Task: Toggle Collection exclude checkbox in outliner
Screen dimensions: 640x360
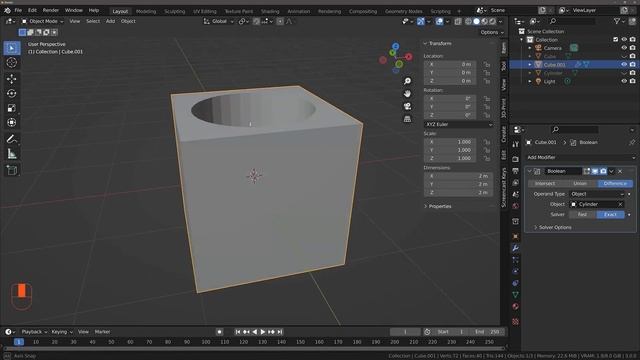Action: 616,40
